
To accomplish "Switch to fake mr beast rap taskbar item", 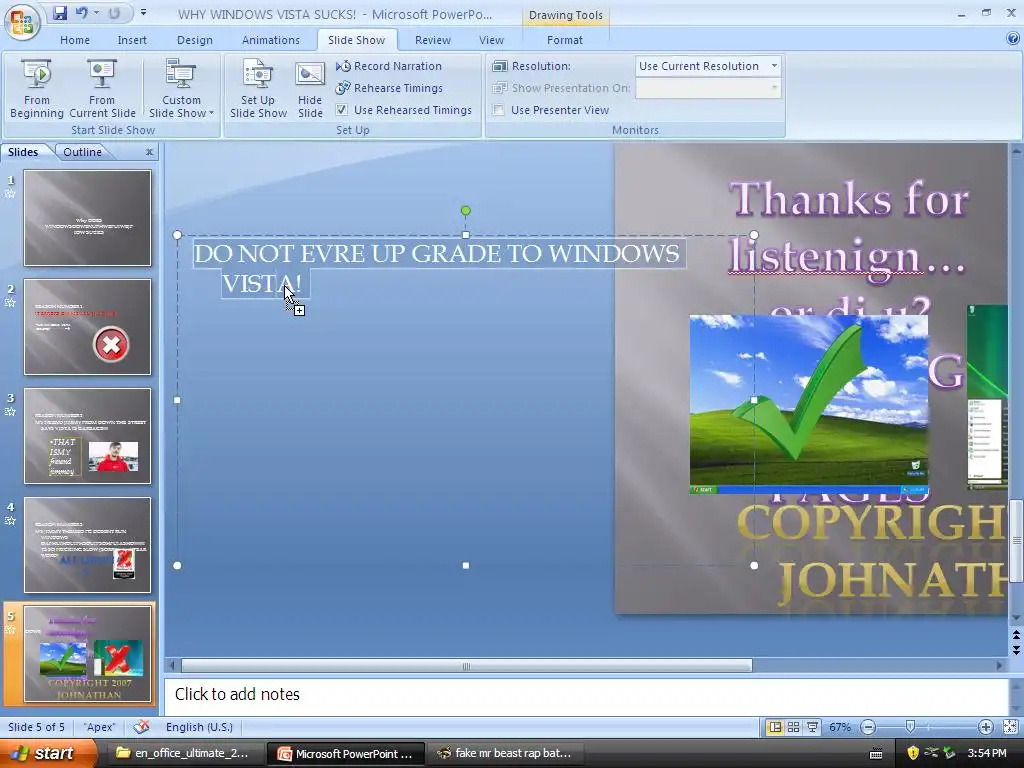I will (506, 753).
